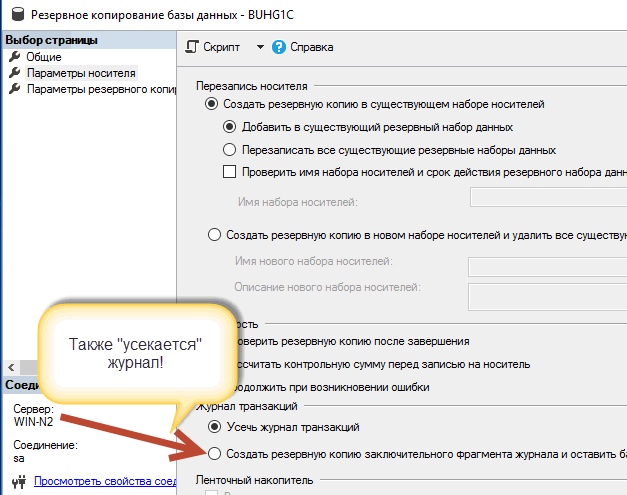The image size is (627, 495).
Task: Open Help via the question mark icon
Action: point(279,47)
